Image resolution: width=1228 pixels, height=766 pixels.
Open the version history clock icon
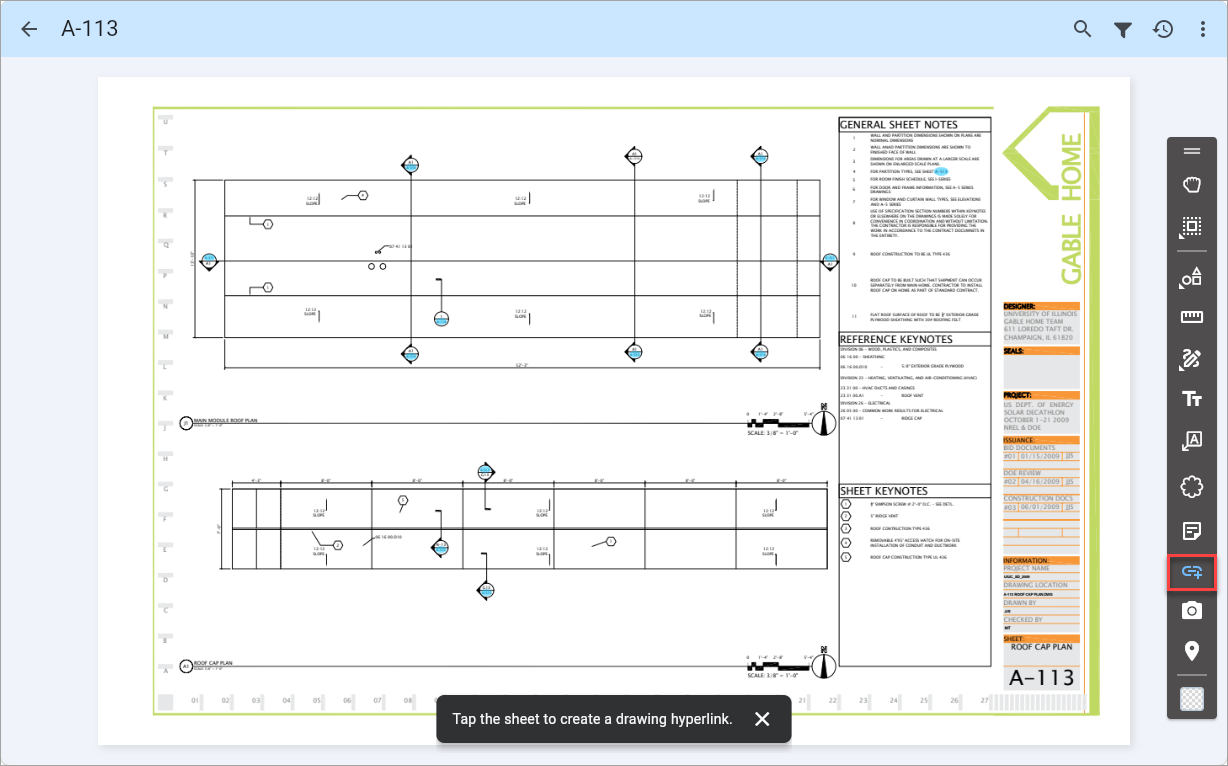[x=1163, y=29]
